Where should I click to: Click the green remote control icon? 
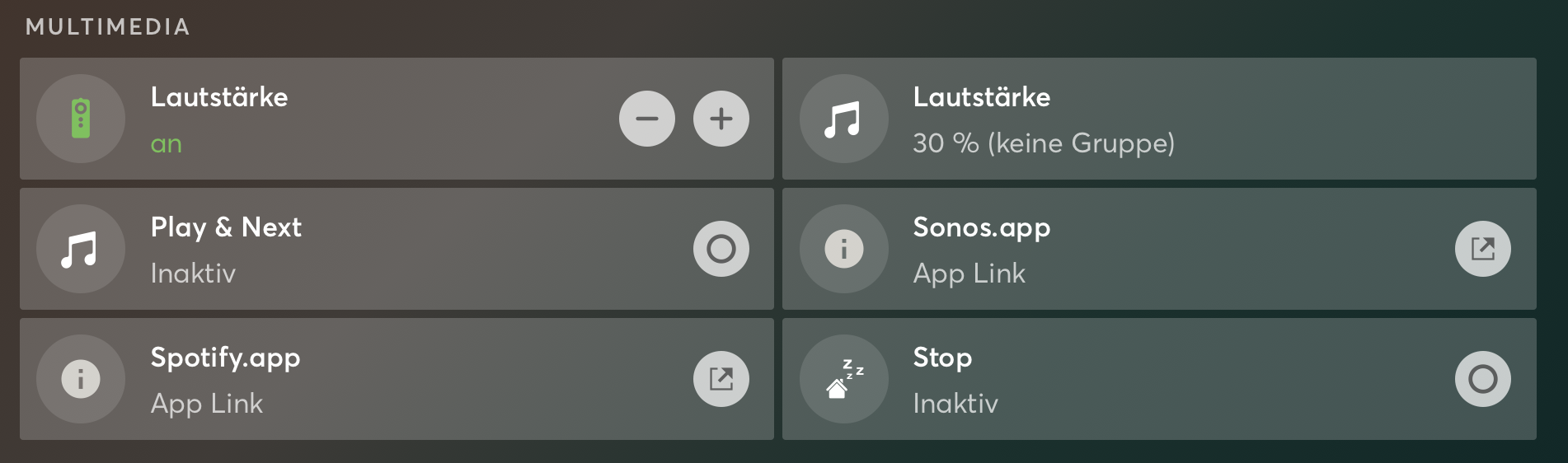coord(81,119)
